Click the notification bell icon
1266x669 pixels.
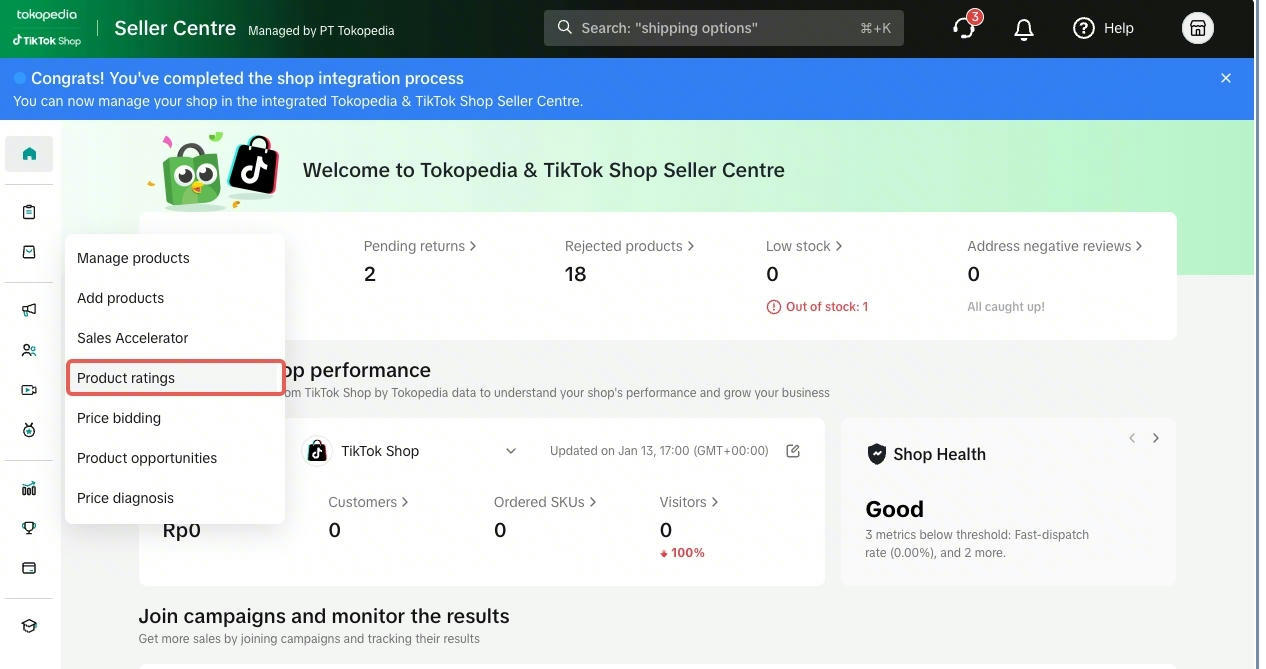tap(1023, 29)
